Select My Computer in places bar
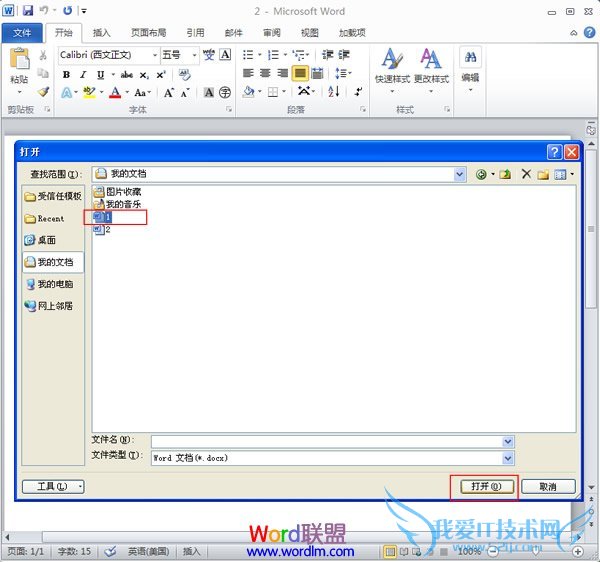The image size is (600, 562). pos(49,284)
